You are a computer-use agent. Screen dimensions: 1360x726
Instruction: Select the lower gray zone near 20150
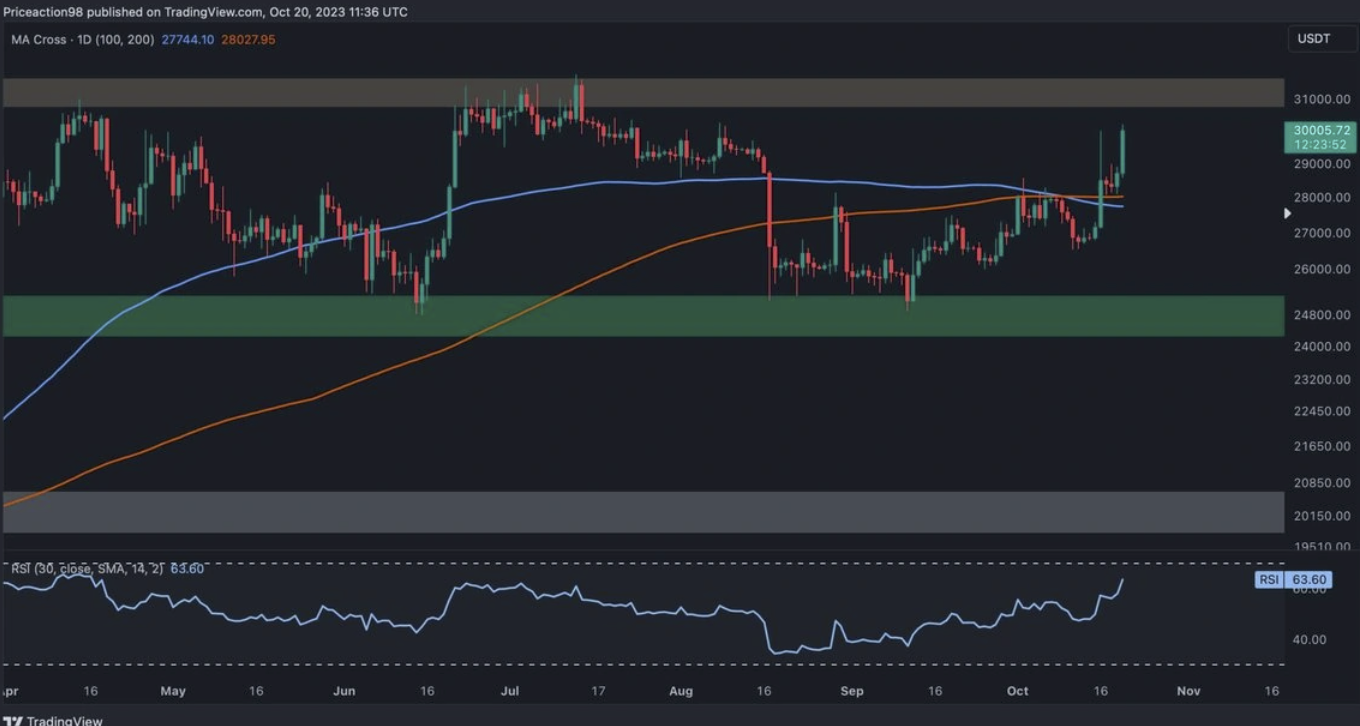coord(642,511)
